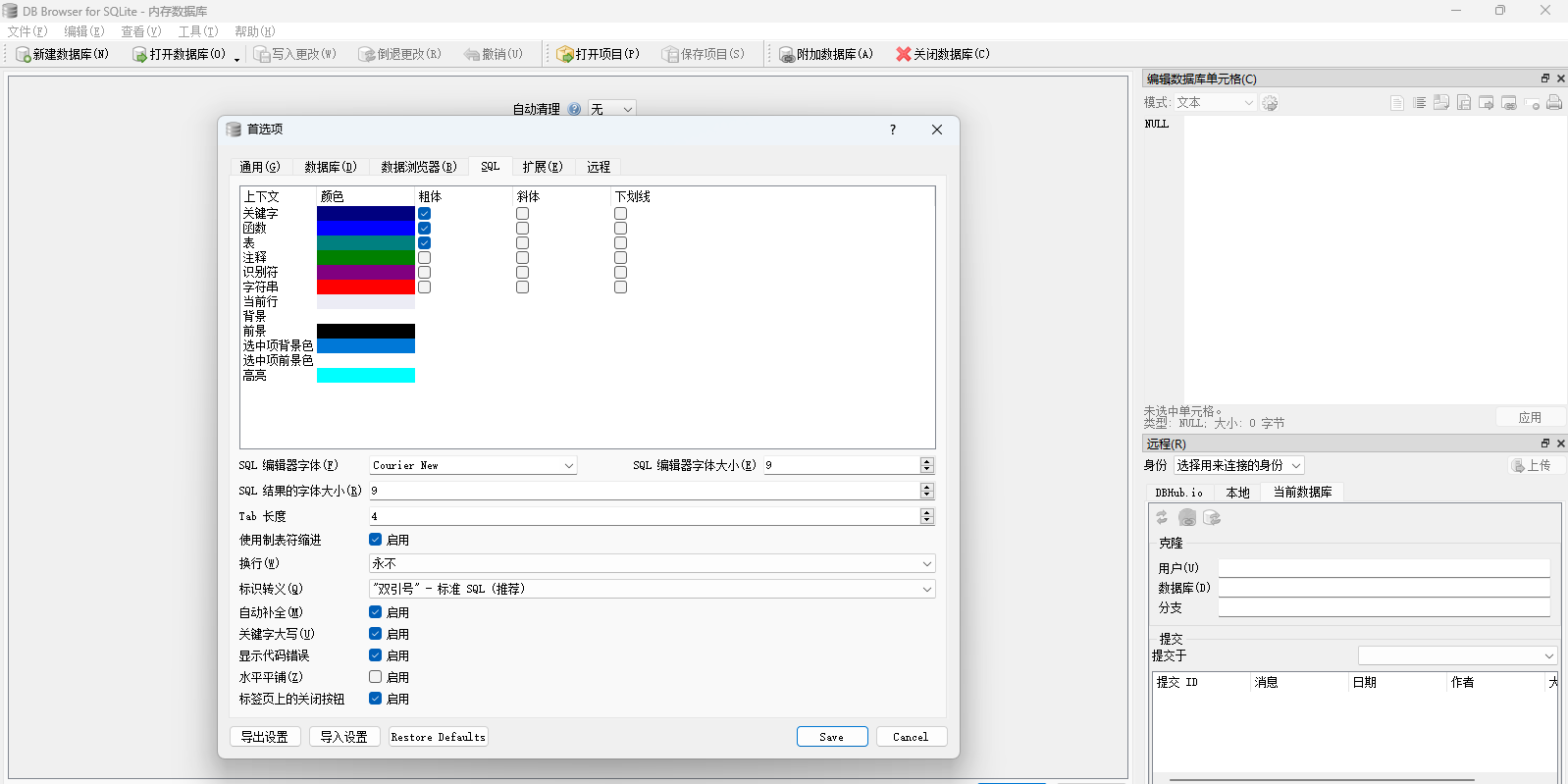The width and height of the screenshot is (1568, 784).
Task: Toggle 使用制表符缩进 checkbox
Action: [x=376, y=540]
